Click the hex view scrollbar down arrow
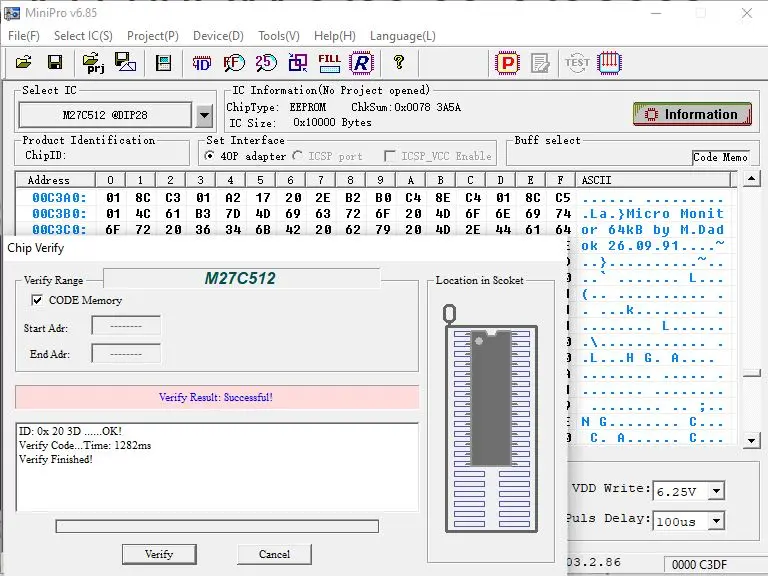768x576 pixels. [751, 440]
